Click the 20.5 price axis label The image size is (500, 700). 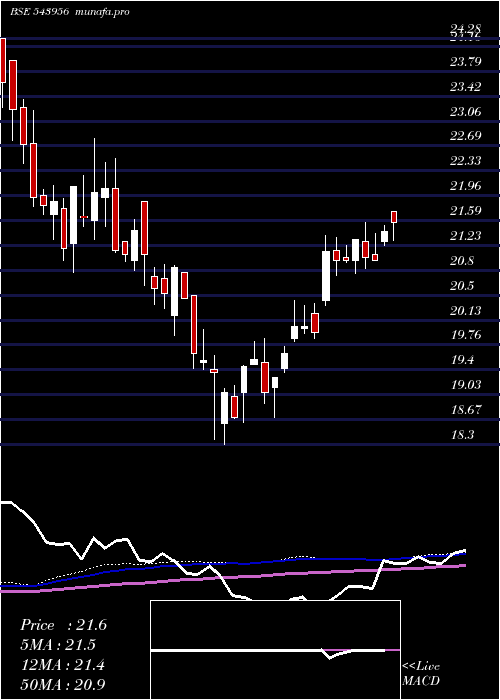(462, 285)
